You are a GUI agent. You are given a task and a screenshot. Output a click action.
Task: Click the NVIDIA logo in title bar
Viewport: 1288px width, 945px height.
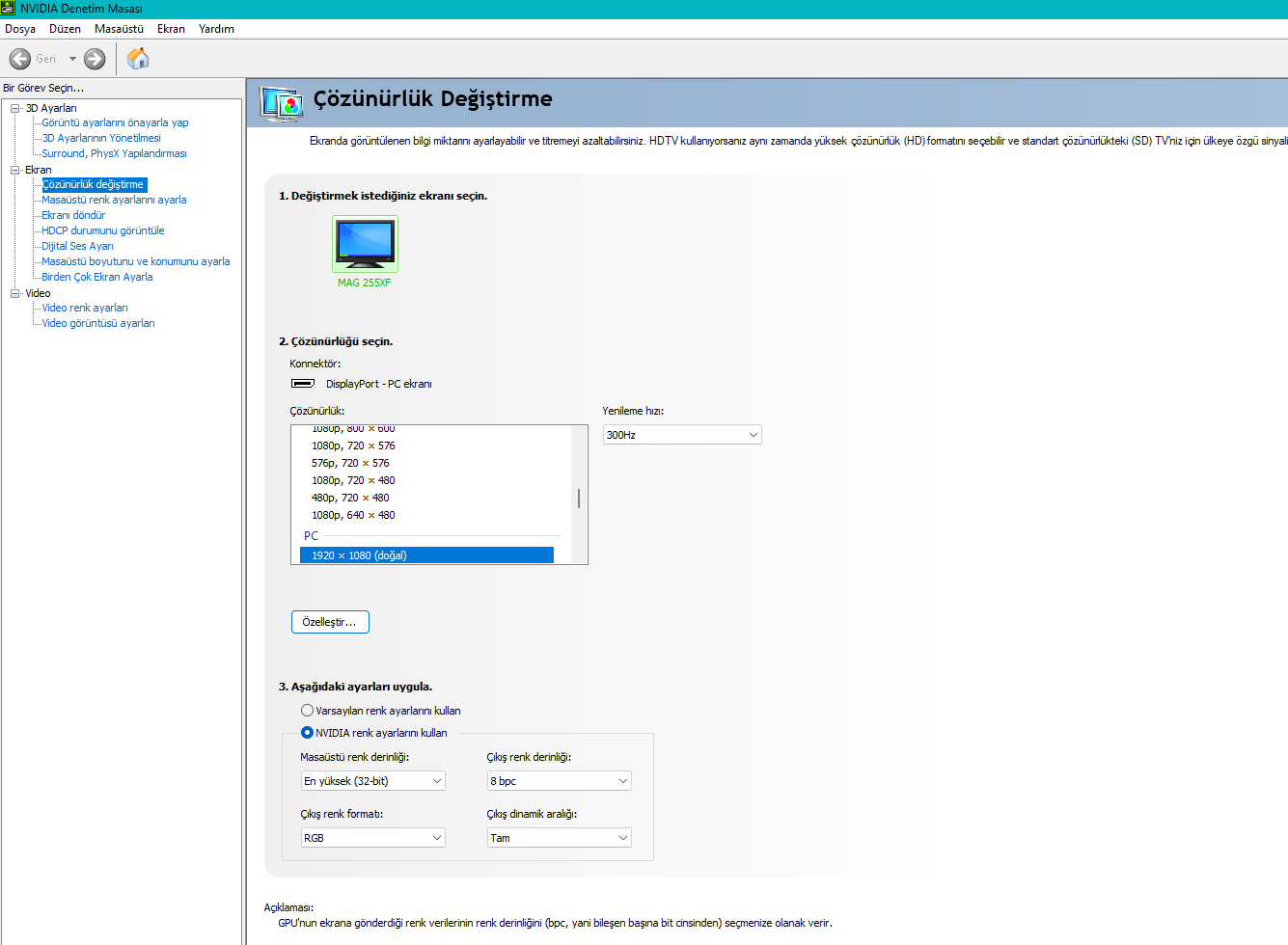[x=9, y=8]
